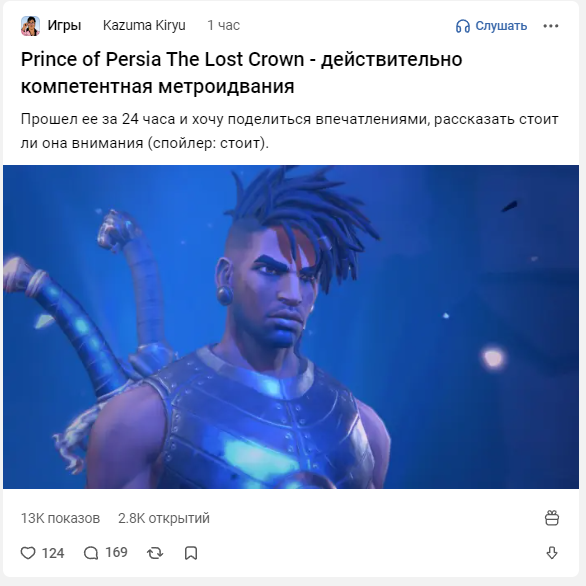Screen dimensions: 586x586
Task: Click the '1 час' post timestamp
Action: pyautogui.click(x=223, y=25)
